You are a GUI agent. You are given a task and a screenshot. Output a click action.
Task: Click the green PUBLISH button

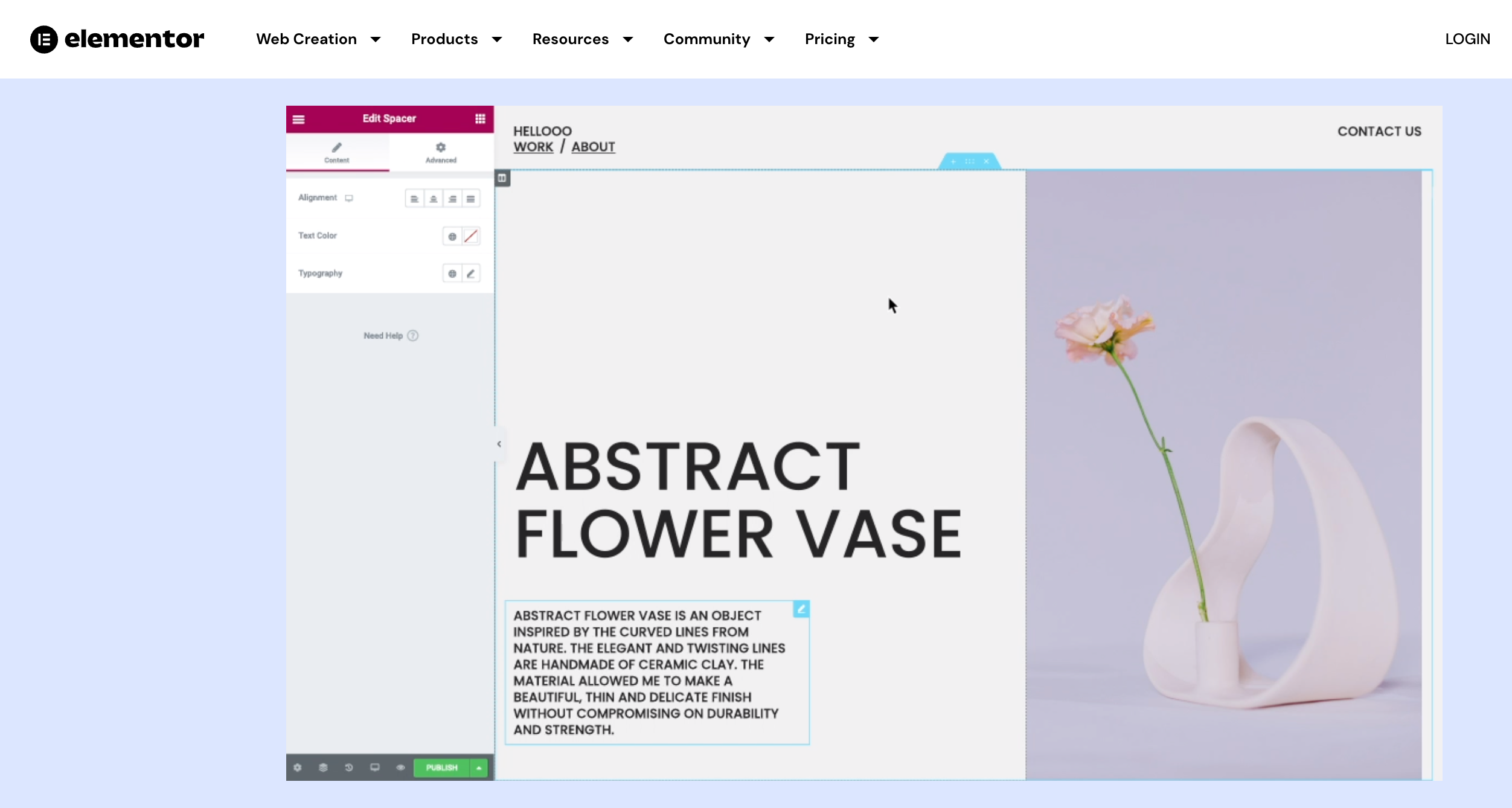(441, 768)
